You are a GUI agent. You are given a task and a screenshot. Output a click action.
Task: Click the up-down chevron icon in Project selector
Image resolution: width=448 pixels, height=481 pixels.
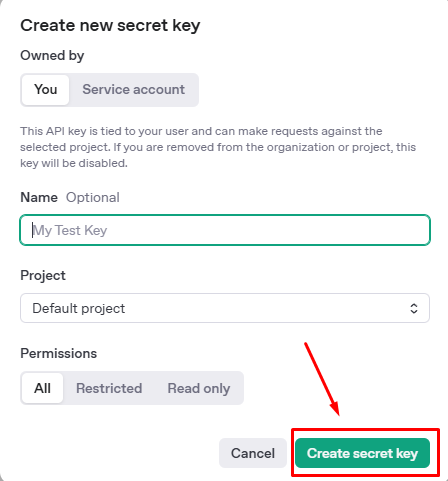[414, 308]
